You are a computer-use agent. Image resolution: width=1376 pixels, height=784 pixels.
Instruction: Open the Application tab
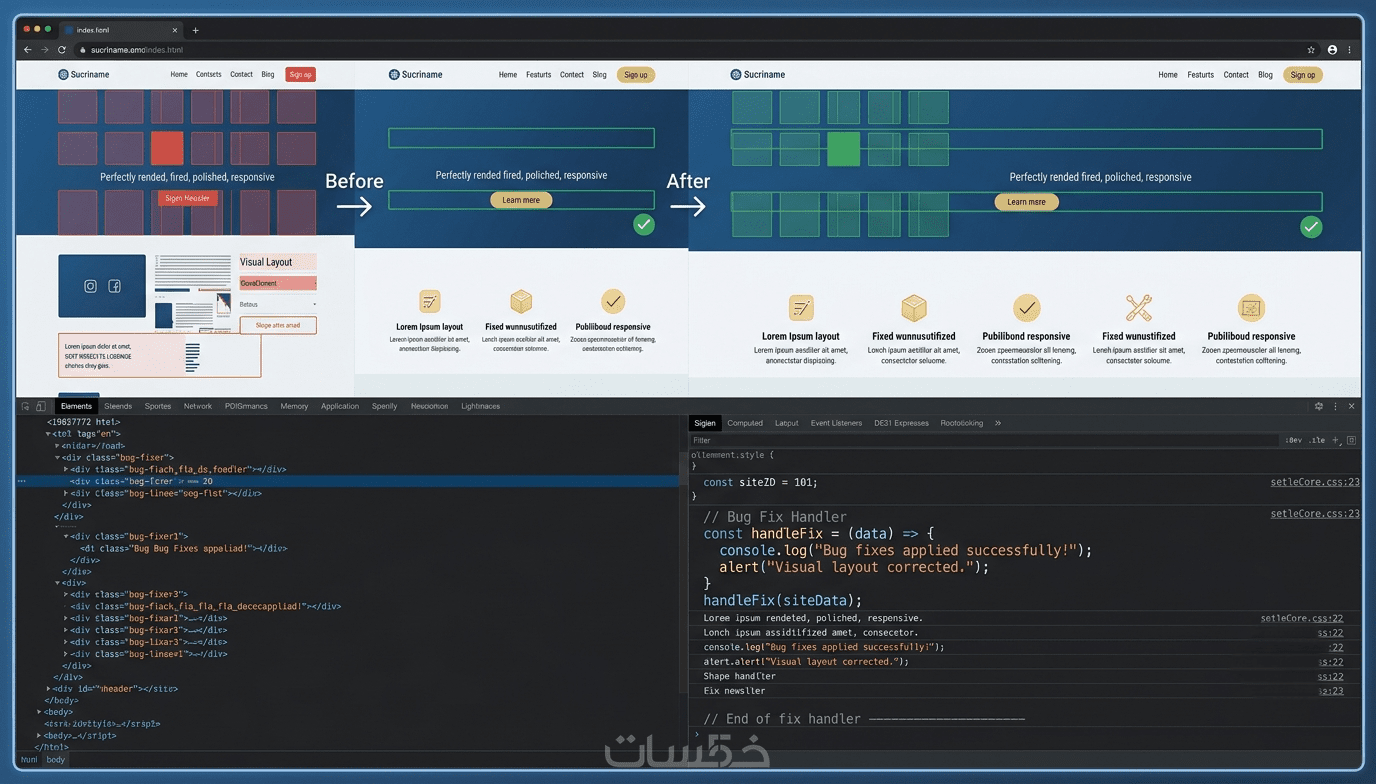[340, 406]
